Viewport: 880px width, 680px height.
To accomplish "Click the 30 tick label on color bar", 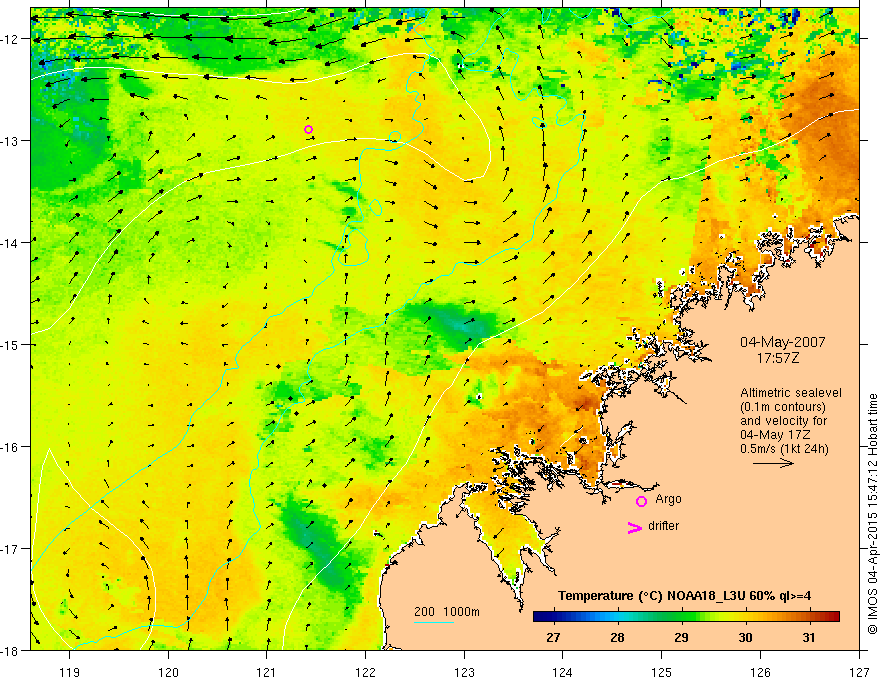I will (x=745, y=637).
